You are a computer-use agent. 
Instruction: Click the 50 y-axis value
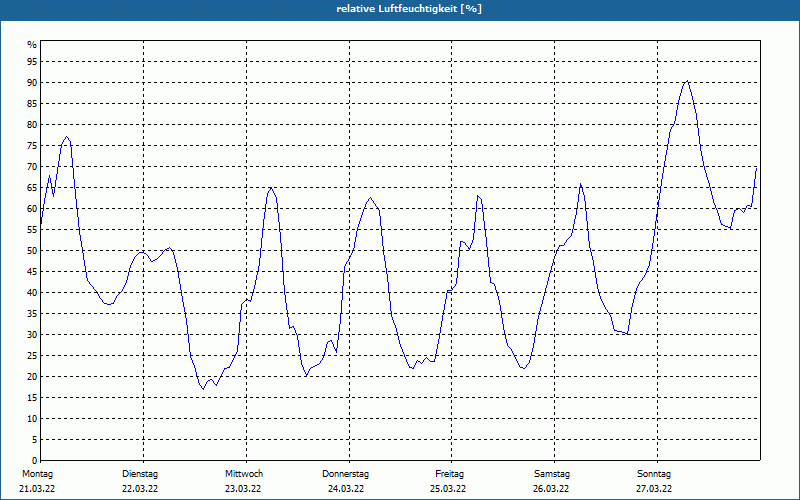pos(32,251)
